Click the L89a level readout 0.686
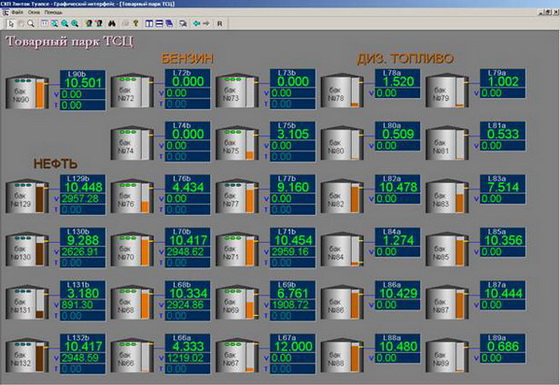 click(503, 346)
